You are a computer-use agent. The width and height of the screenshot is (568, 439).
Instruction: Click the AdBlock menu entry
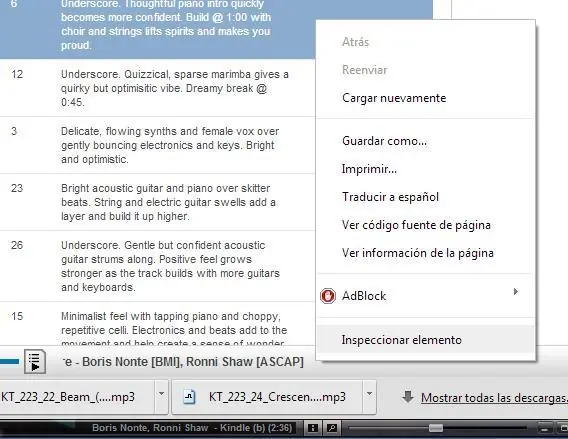(425, 296)
